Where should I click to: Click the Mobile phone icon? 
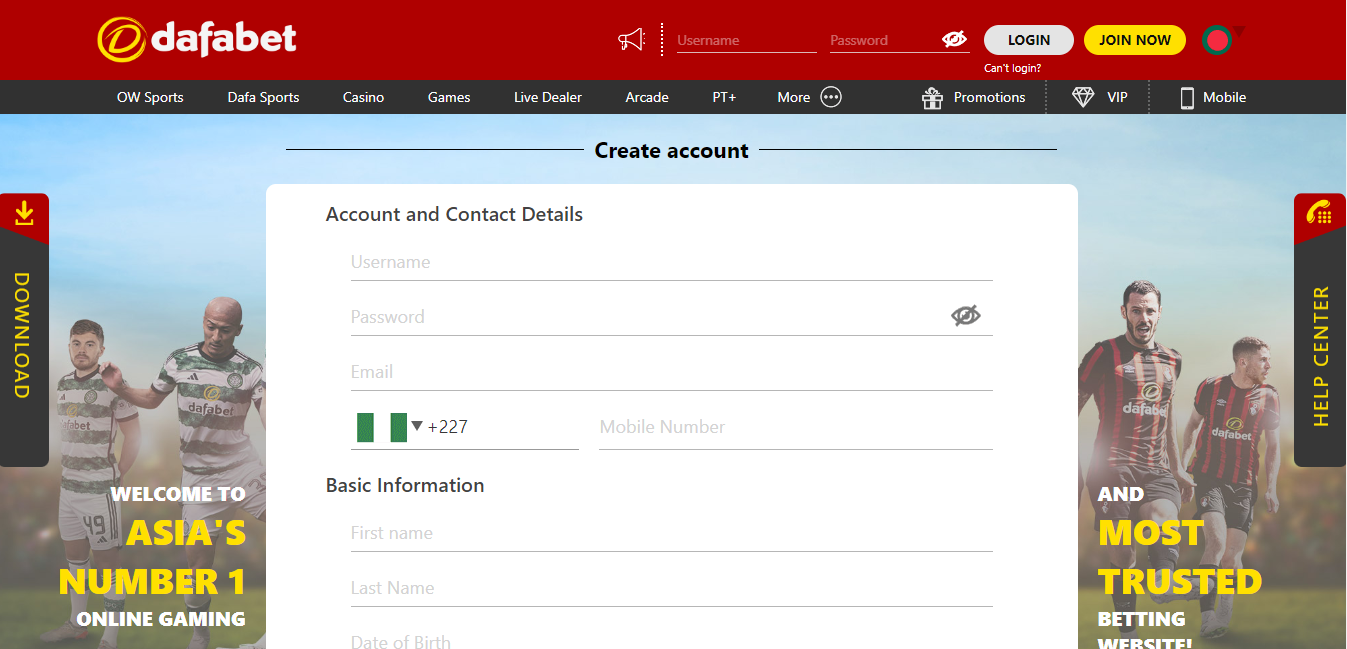tap(1187, 97)
